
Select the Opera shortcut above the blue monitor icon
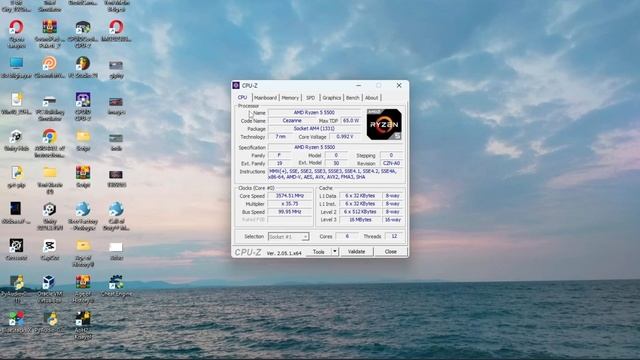(16, 27)
